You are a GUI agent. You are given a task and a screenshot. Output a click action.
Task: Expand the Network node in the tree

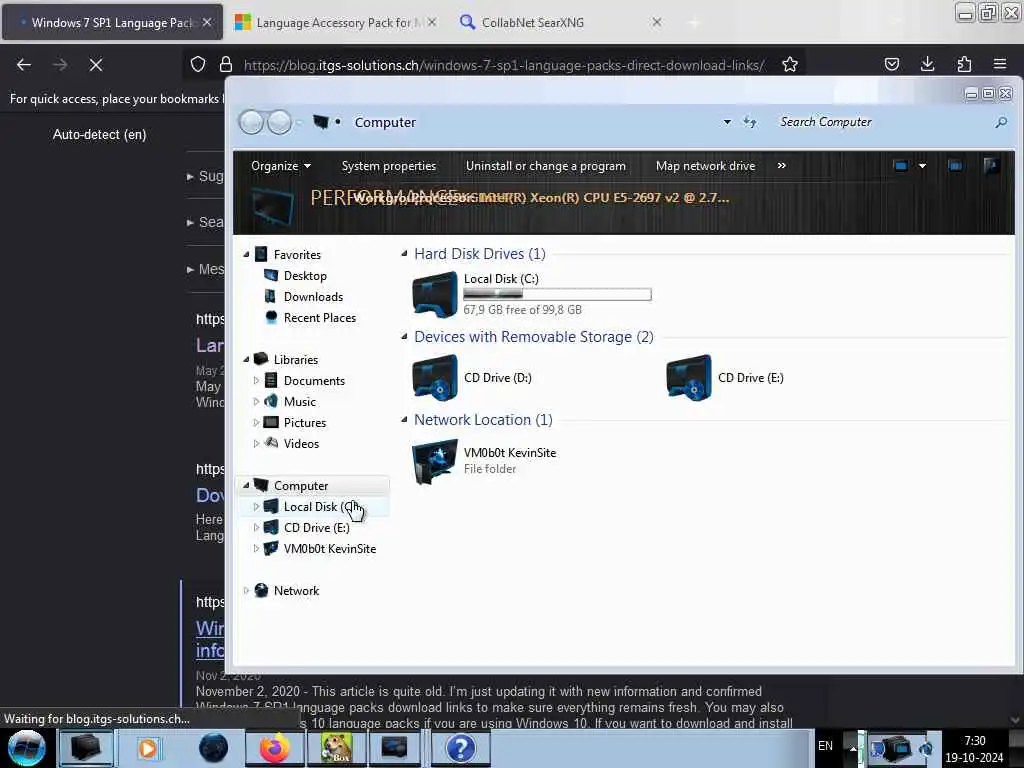[246, 590]
